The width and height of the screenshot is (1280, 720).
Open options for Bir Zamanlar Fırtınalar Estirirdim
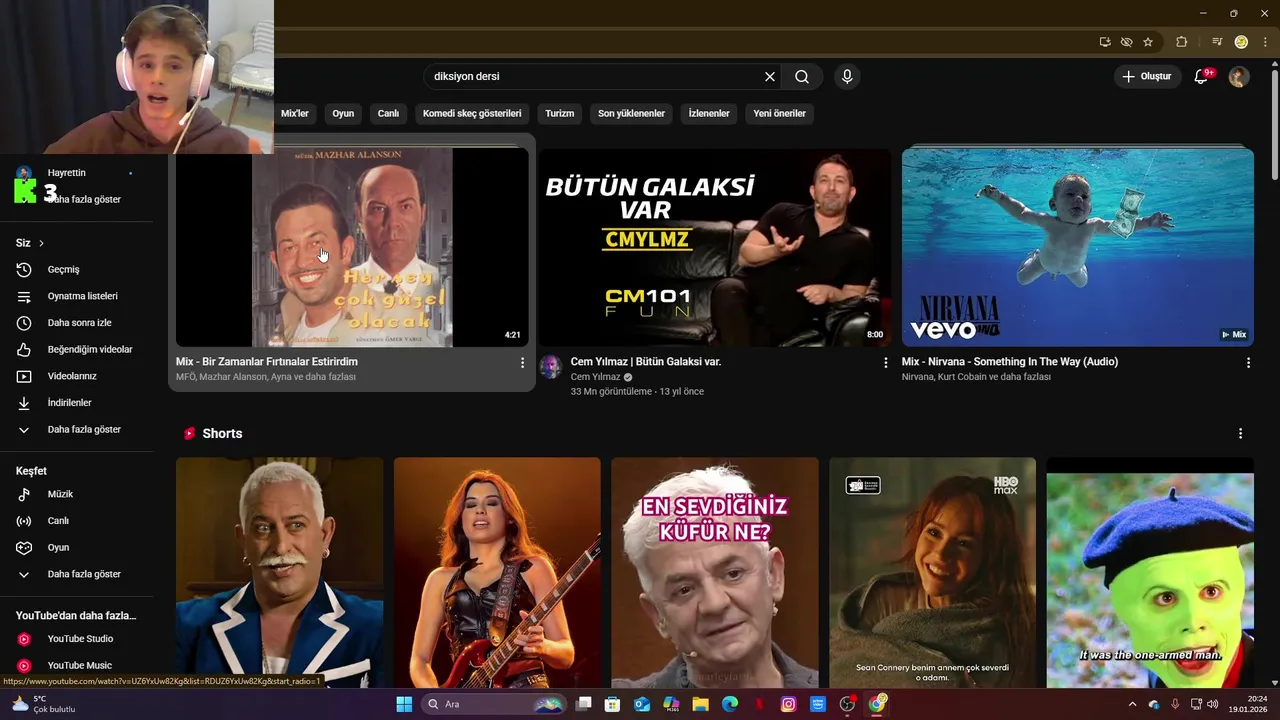[522, 363]
